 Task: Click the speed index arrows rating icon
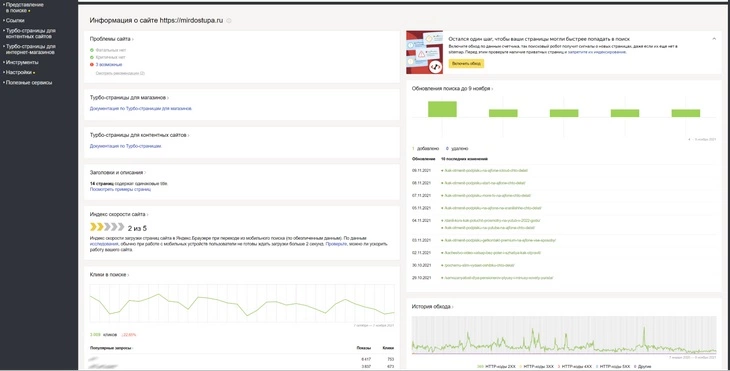107,227
